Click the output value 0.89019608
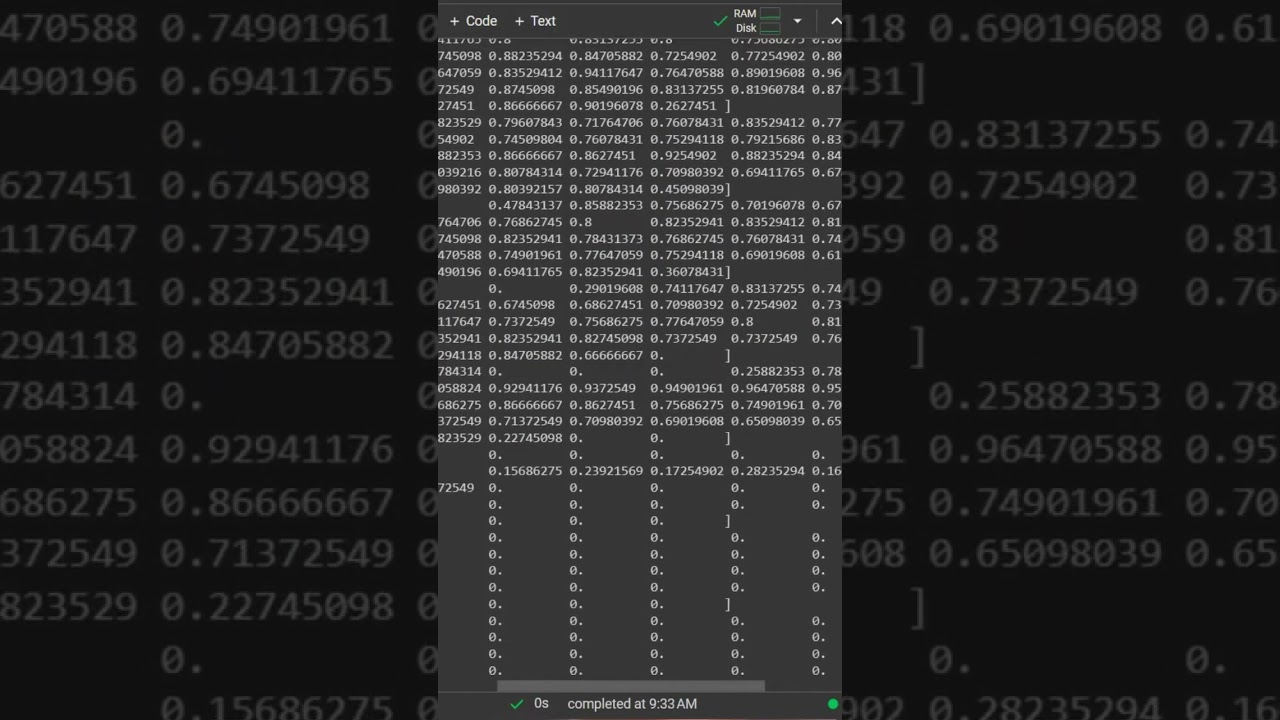 point(768,73)
